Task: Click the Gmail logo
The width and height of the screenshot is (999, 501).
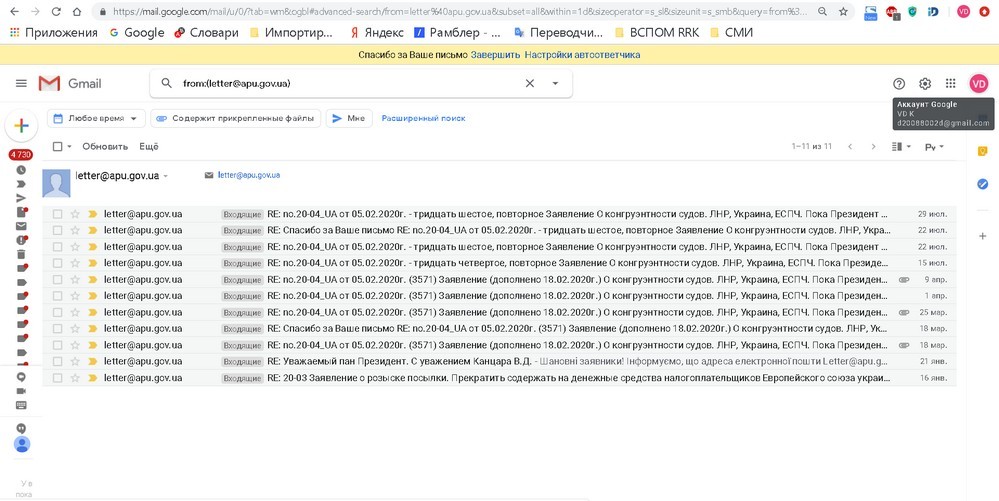Action: coord(70,84)
